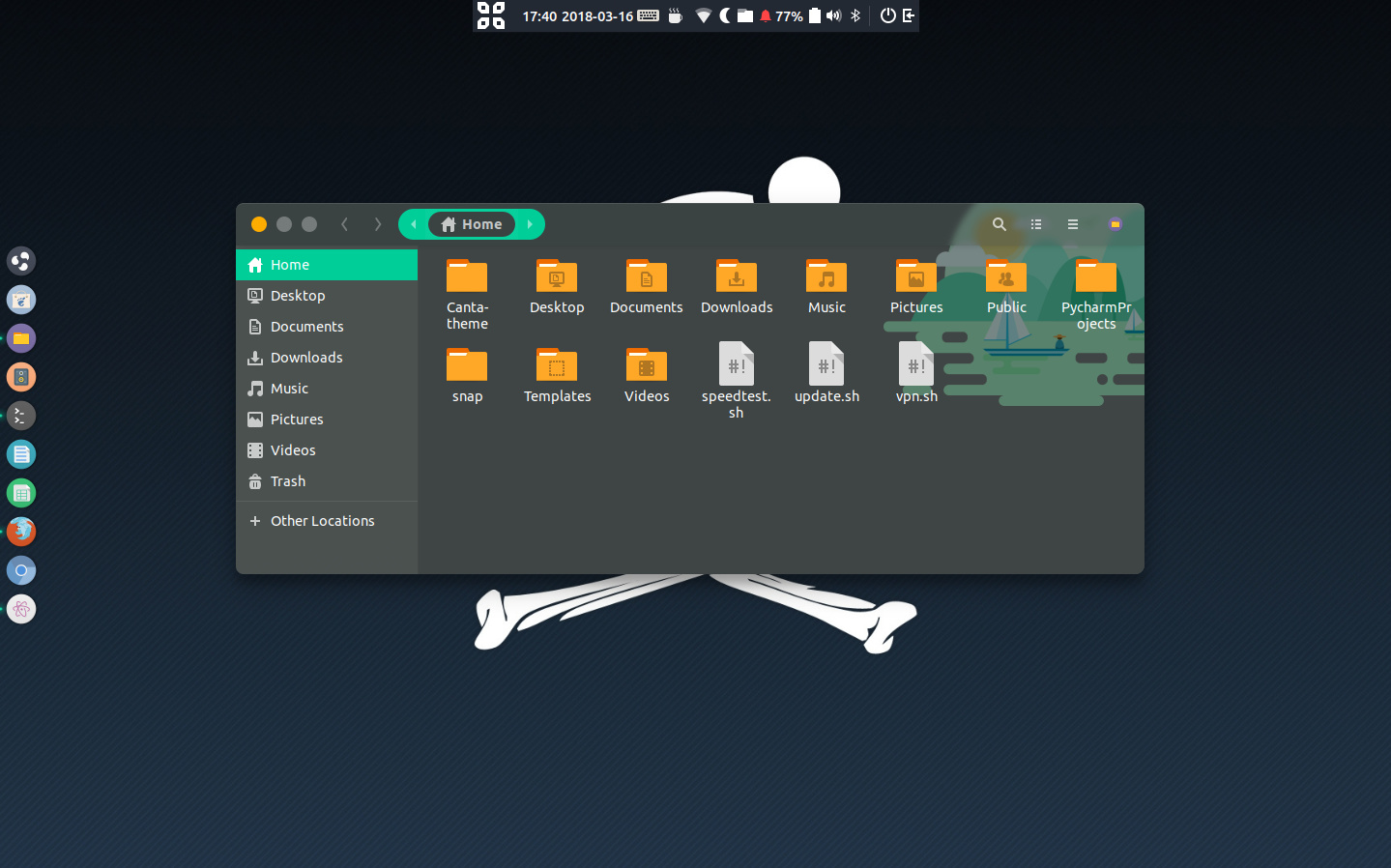1391x868 pixels.
Task: Open the Files hamburger menu
Action: pos(1072,223)
